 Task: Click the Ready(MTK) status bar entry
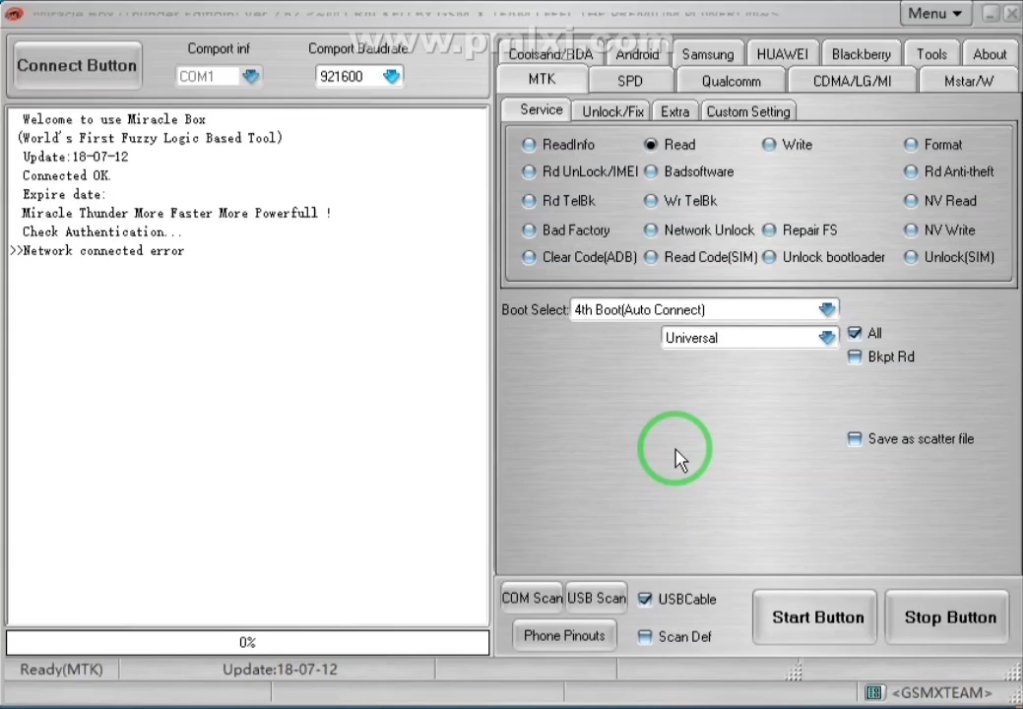click(61, 669)
